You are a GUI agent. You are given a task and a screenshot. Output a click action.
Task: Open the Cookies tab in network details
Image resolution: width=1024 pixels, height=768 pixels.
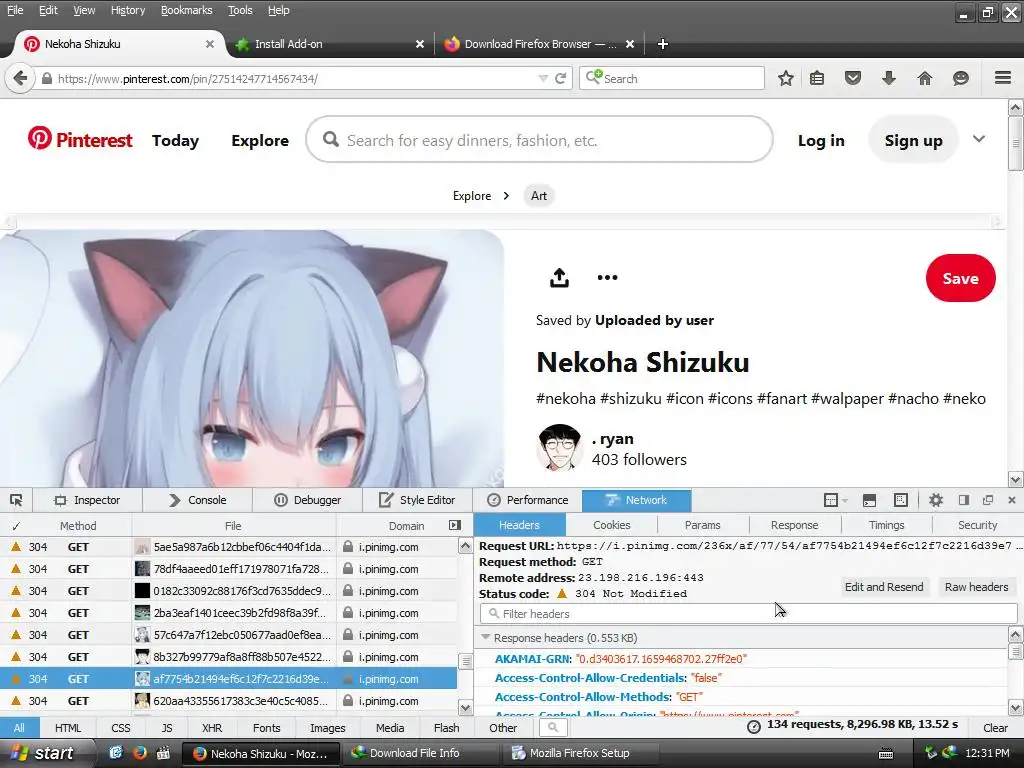[611, 525]
